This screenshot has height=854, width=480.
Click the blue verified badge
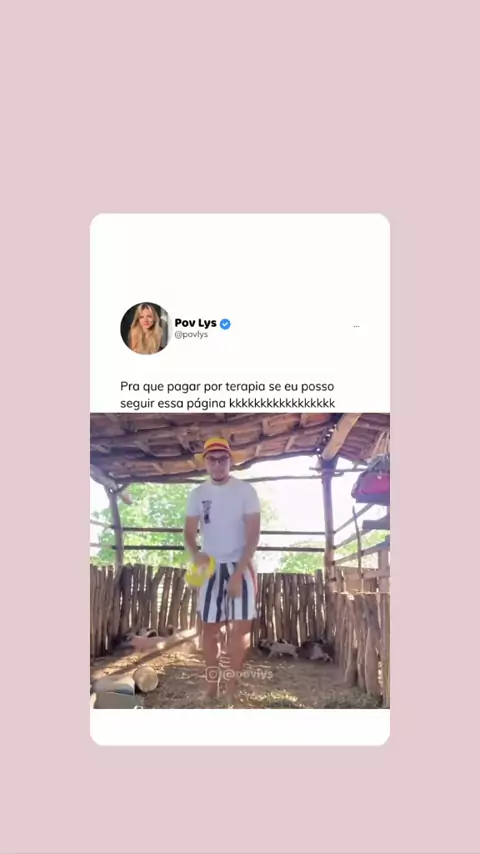[225, 324]
